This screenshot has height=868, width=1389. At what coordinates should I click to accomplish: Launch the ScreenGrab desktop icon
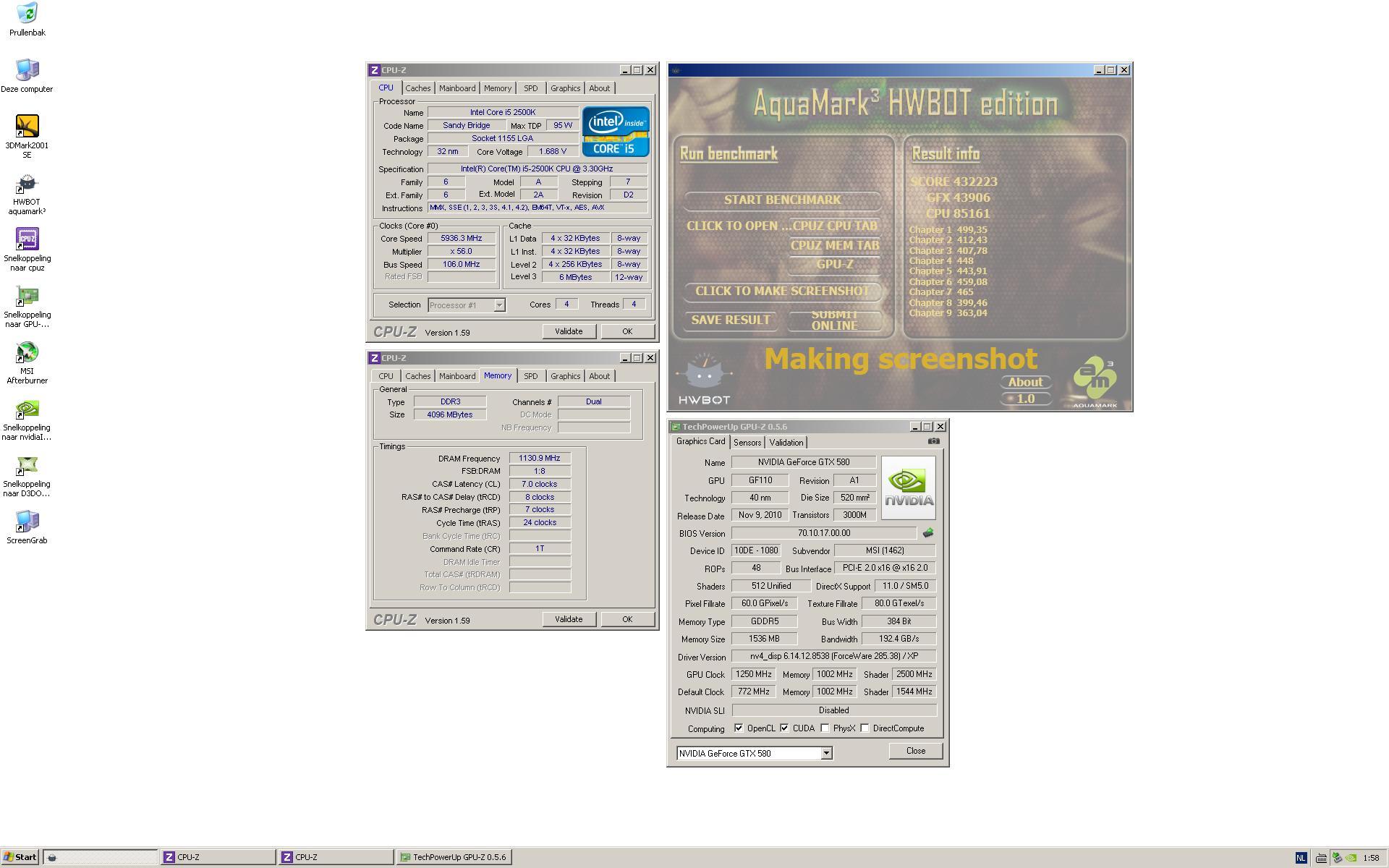(x=27, y=521)
